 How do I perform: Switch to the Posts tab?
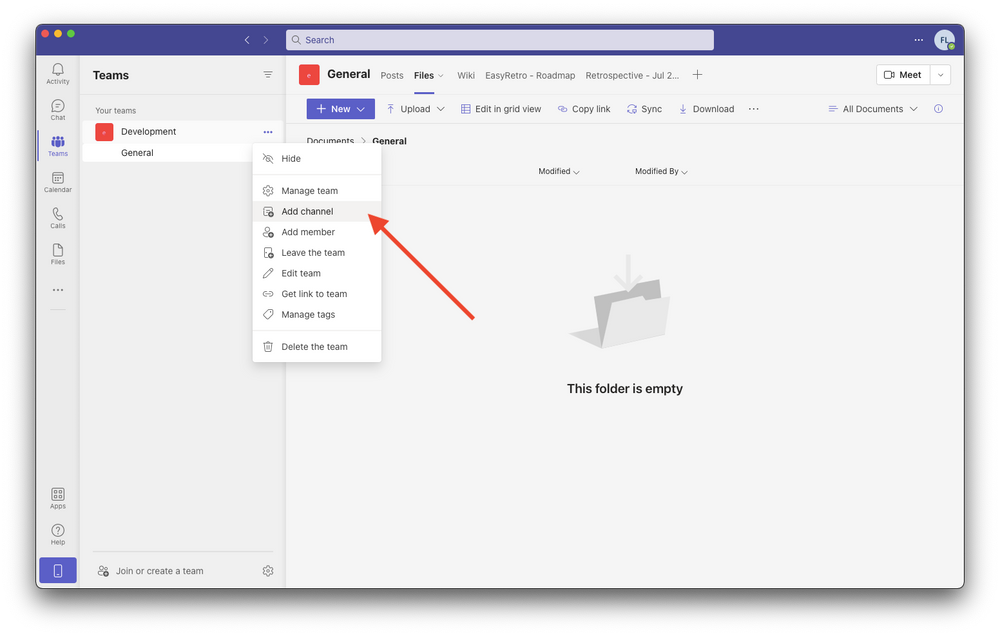[392, 75]
